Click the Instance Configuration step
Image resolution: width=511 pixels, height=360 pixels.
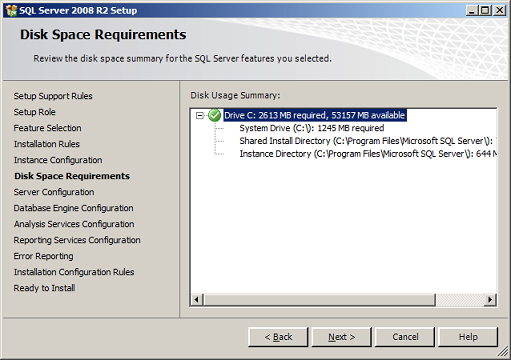(x=58, y=160)
